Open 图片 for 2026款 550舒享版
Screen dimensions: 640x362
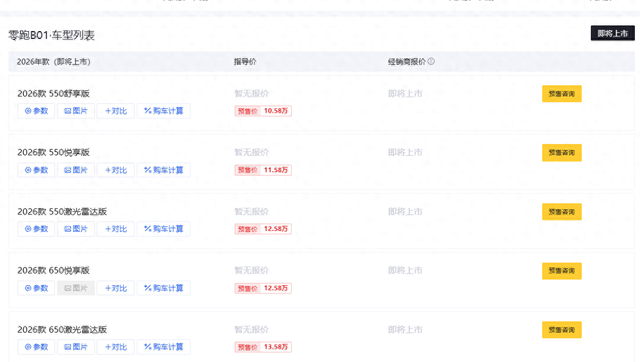click(76, 111)
